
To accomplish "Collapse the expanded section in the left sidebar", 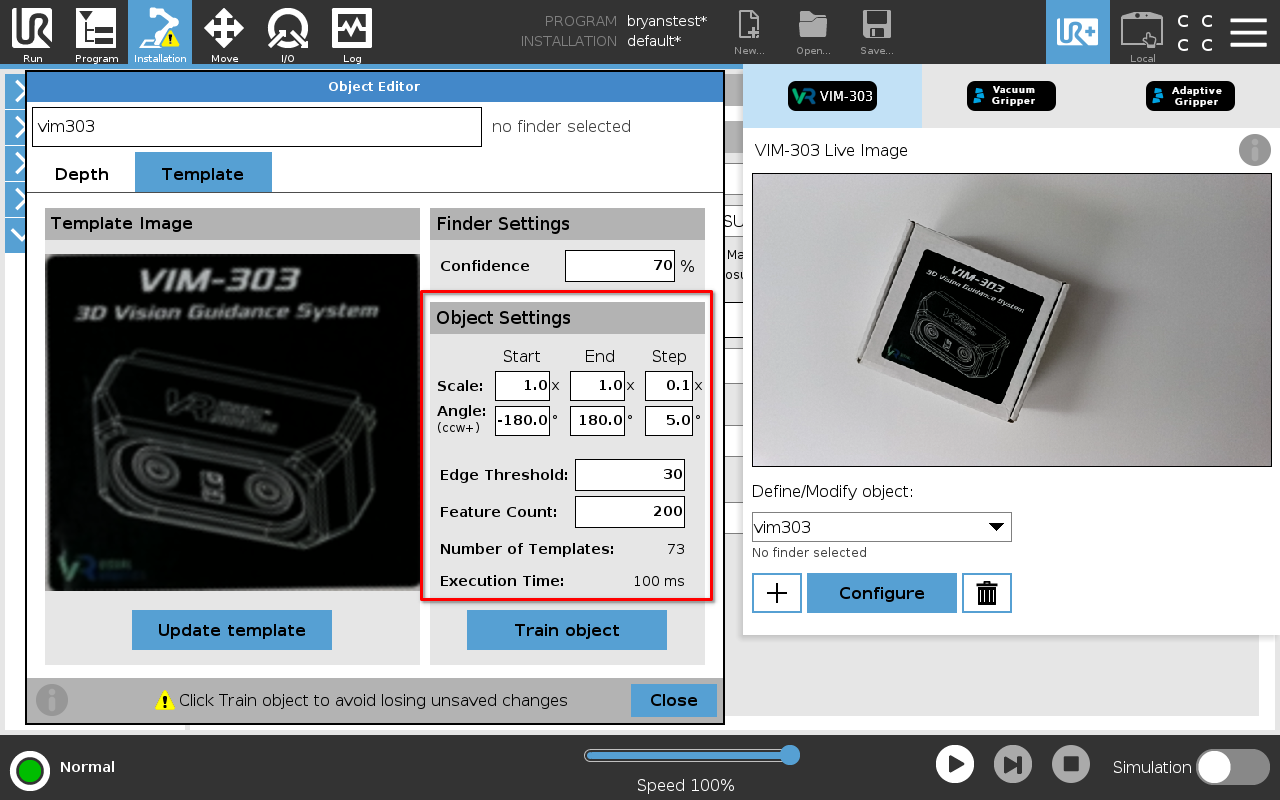I will 17,235.
